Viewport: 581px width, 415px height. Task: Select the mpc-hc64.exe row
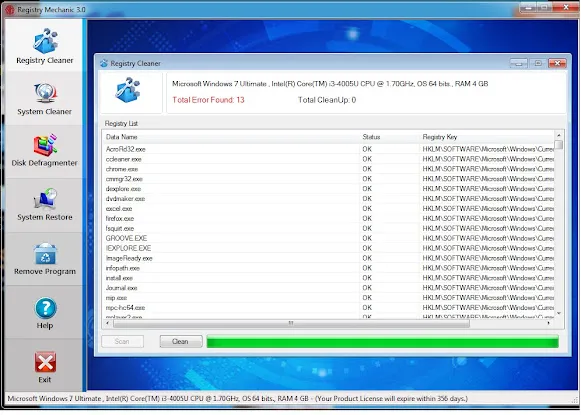click(x=328, y=308)
